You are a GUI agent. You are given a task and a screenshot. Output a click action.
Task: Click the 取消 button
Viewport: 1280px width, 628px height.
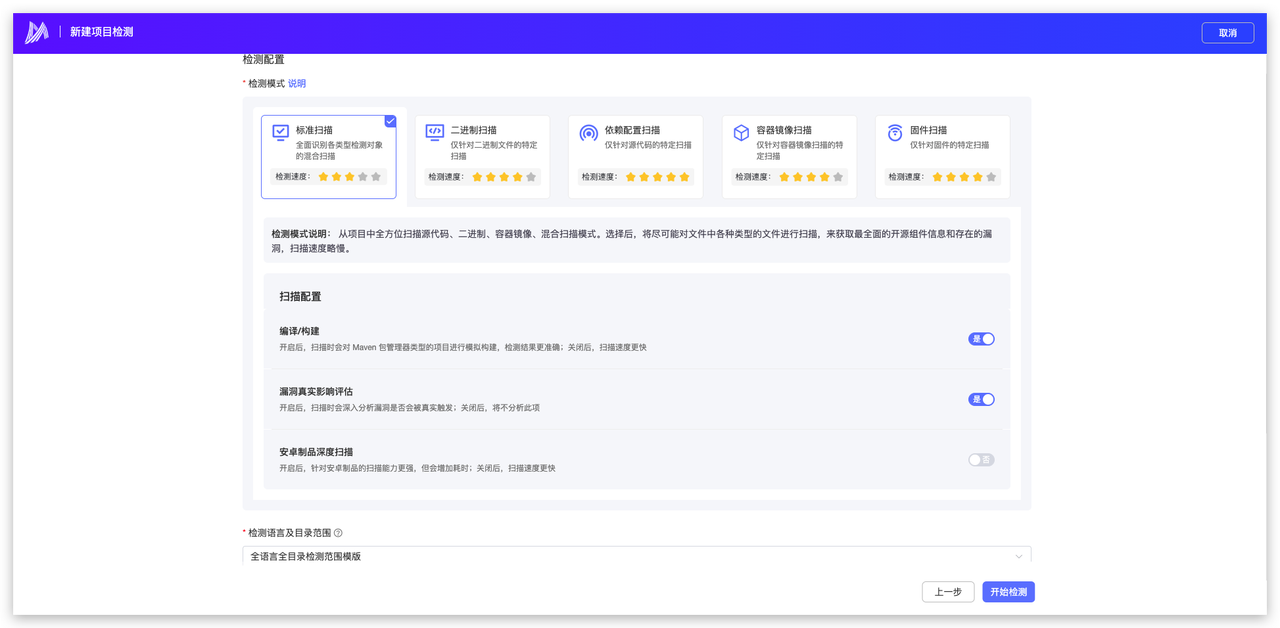click(x=1227, y=33)
